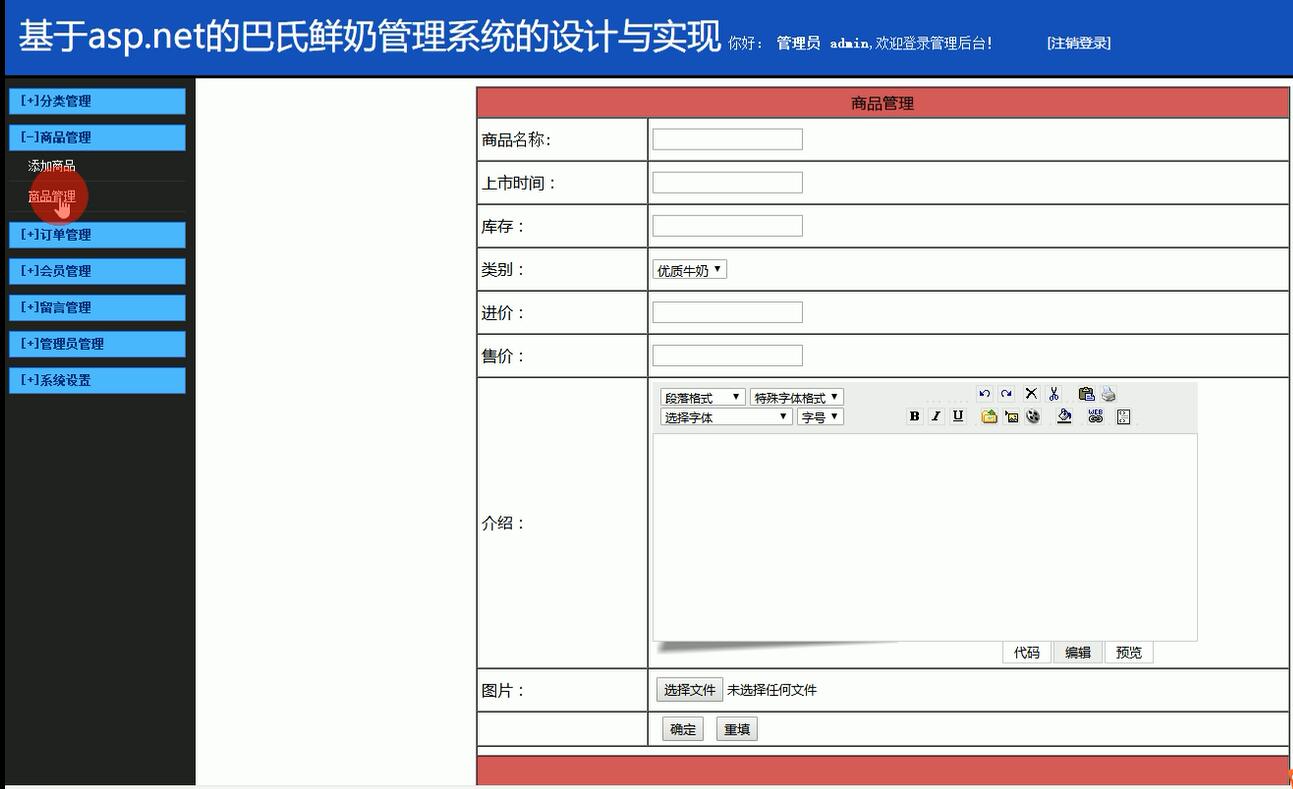The image size is (1293, 789).
Task: Click the 重填 reset button
Action: [x=737, y=729]
